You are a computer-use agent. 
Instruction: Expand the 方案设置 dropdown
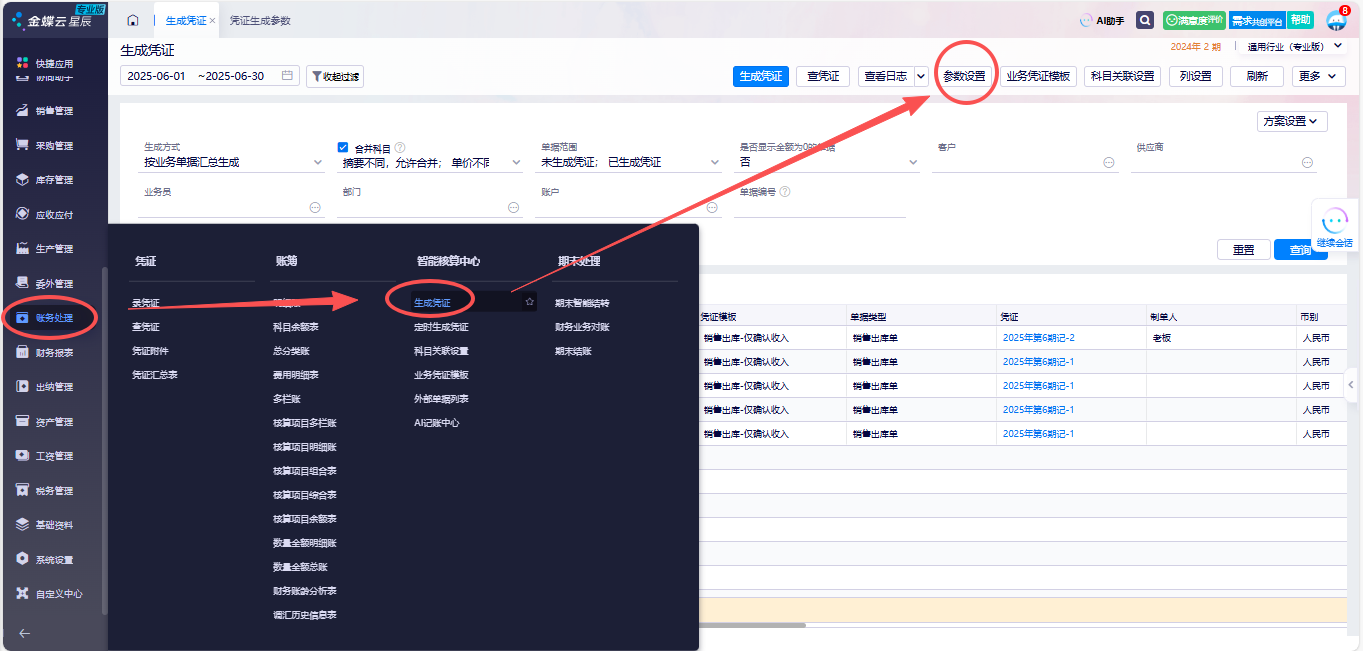1292,121
